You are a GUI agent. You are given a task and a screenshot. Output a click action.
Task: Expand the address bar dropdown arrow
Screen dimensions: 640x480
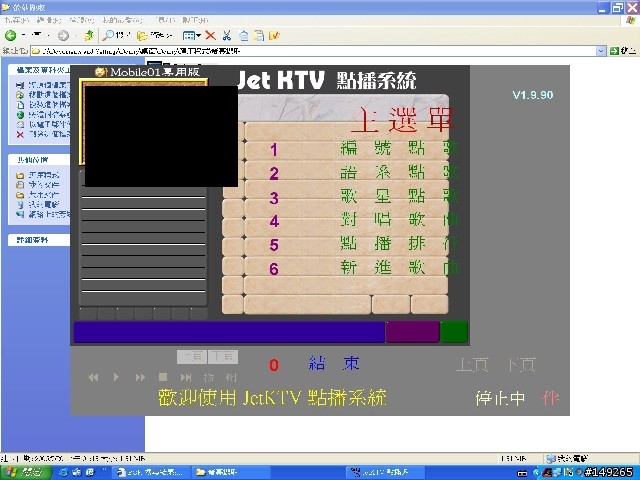point(601,51)
